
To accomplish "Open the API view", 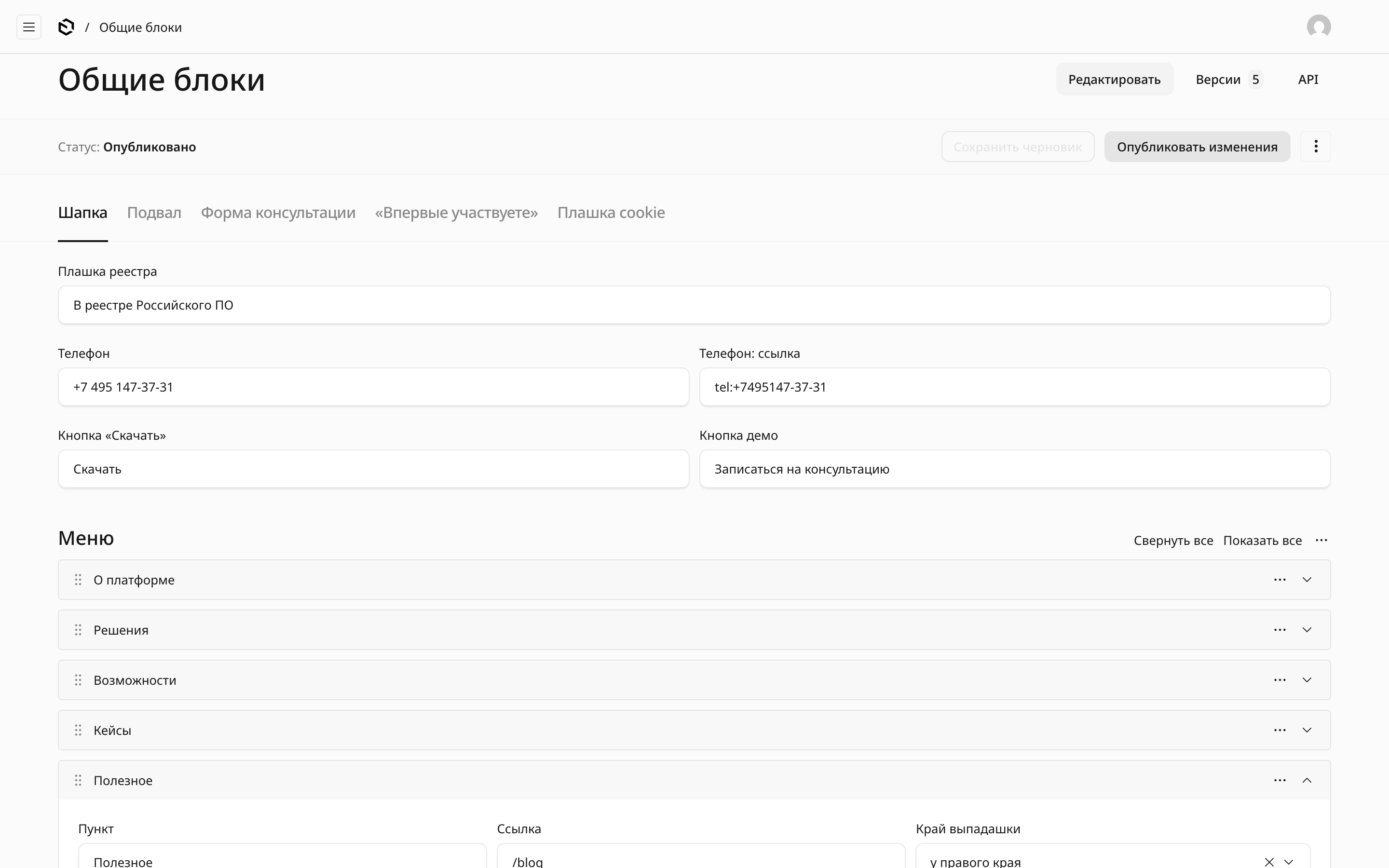I will 1308,79.
